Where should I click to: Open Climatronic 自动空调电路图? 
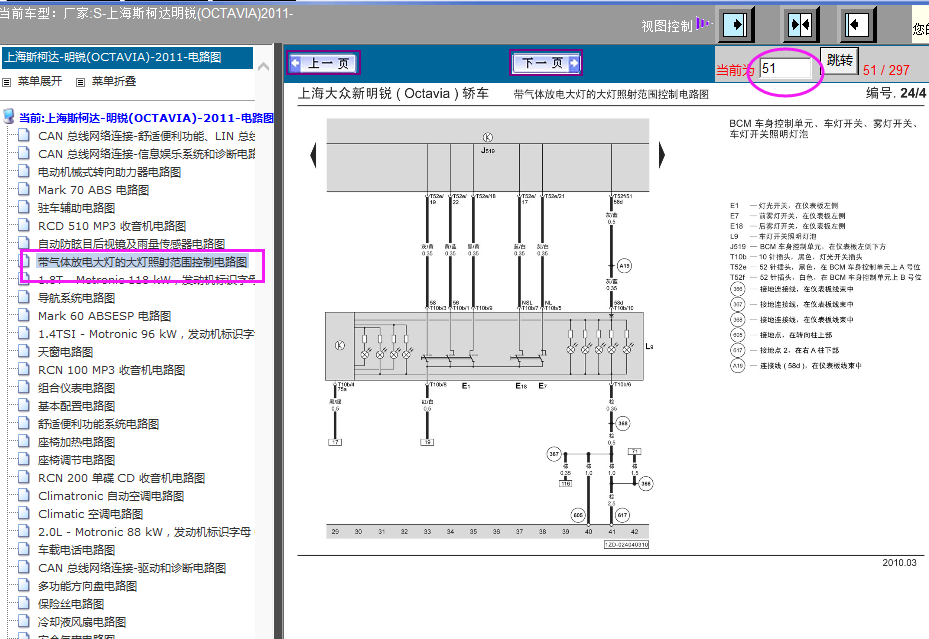tap(111, 496)
